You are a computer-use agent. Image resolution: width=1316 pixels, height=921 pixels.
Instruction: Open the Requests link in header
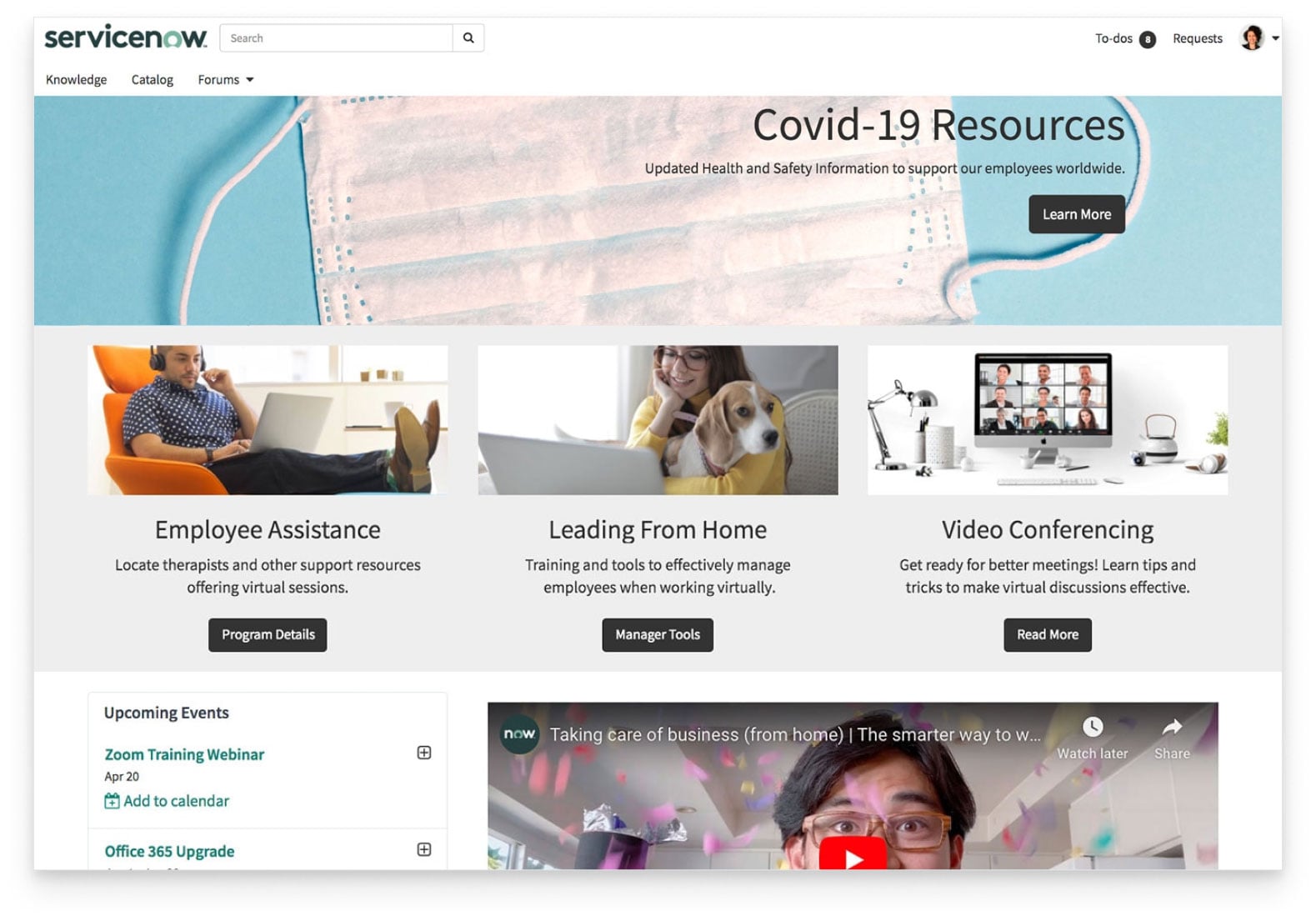1197,38
